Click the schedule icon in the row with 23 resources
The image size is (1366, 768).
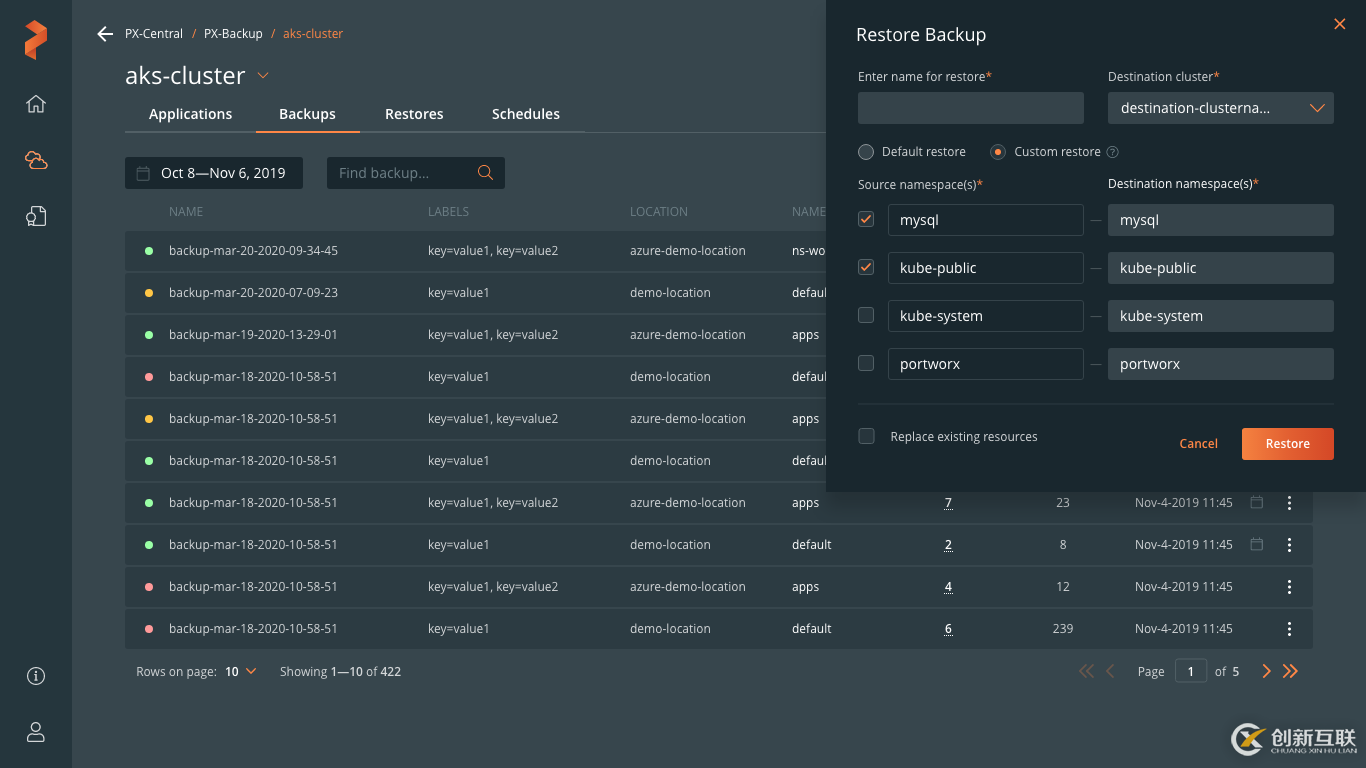tap(1257, 502)
